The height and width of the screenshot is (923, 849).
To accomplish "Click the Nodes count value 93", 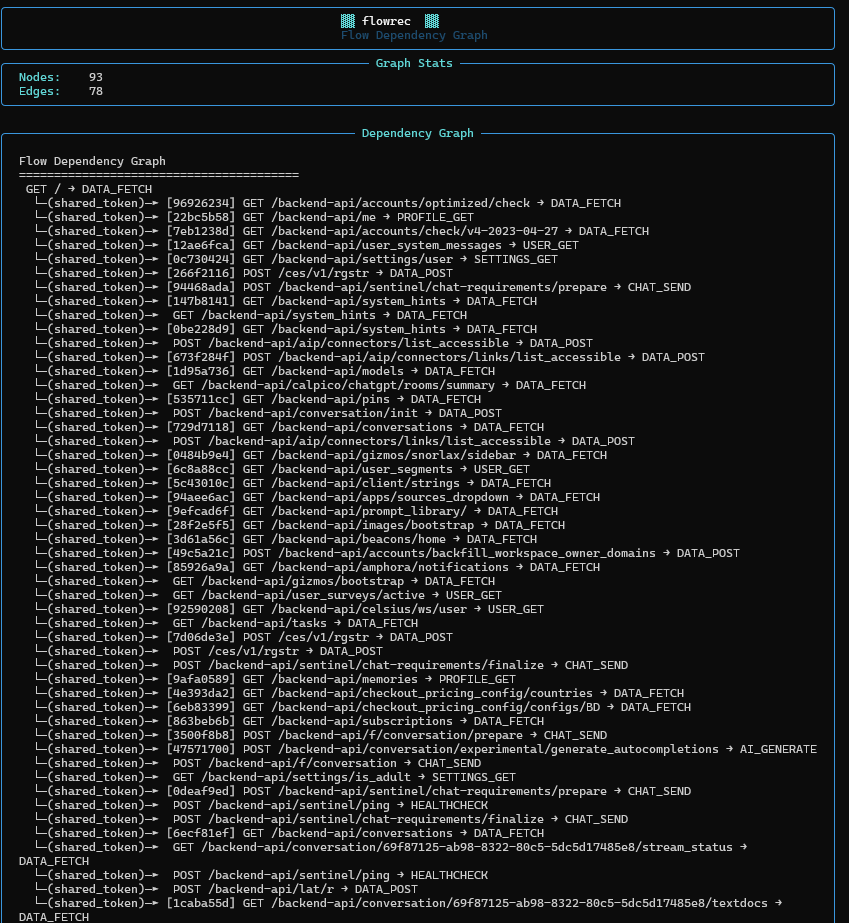I will [x=96, y=77].
